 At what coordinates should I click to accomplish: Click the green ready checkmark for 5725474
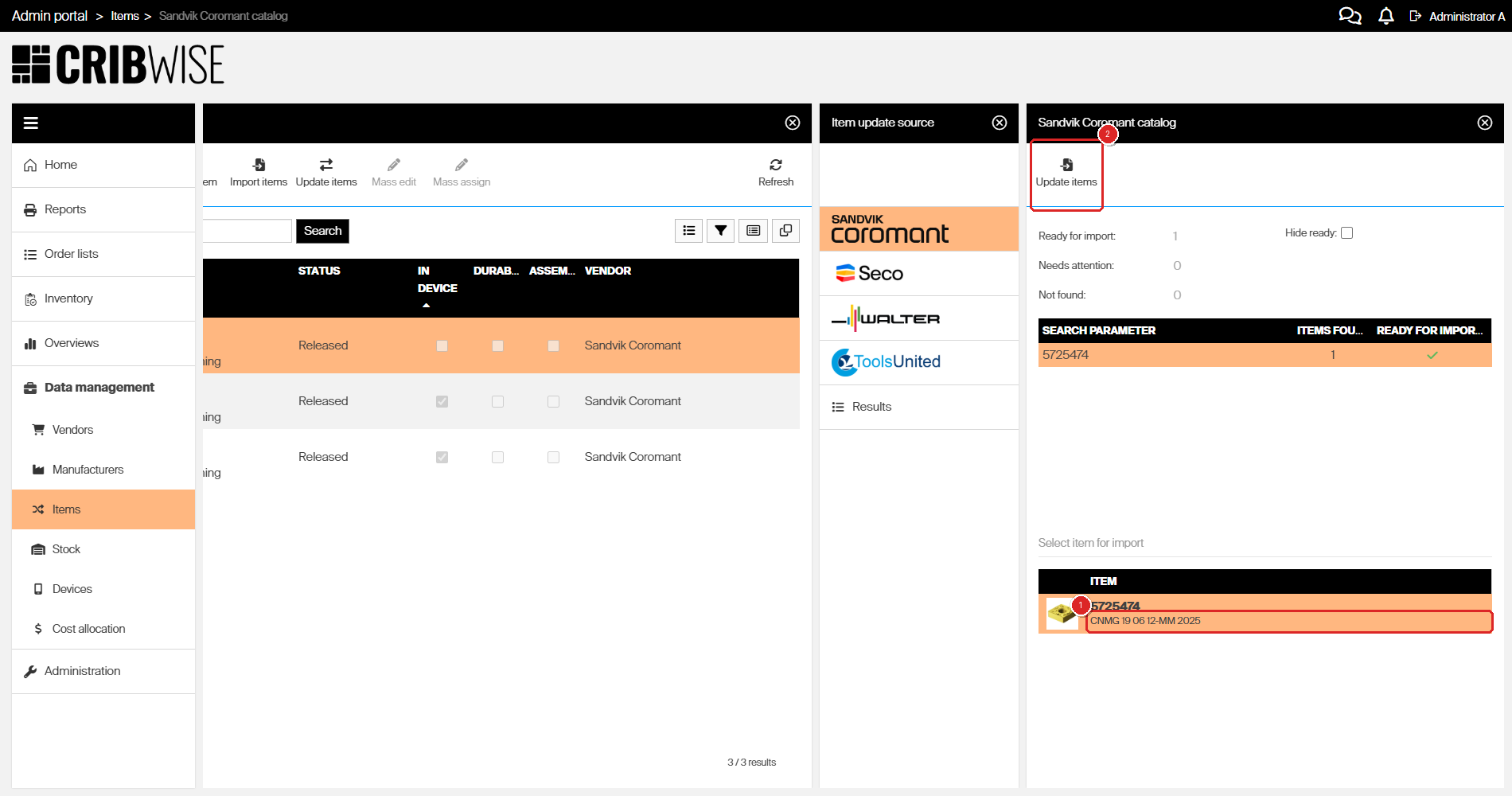(x=1432, y=355)
